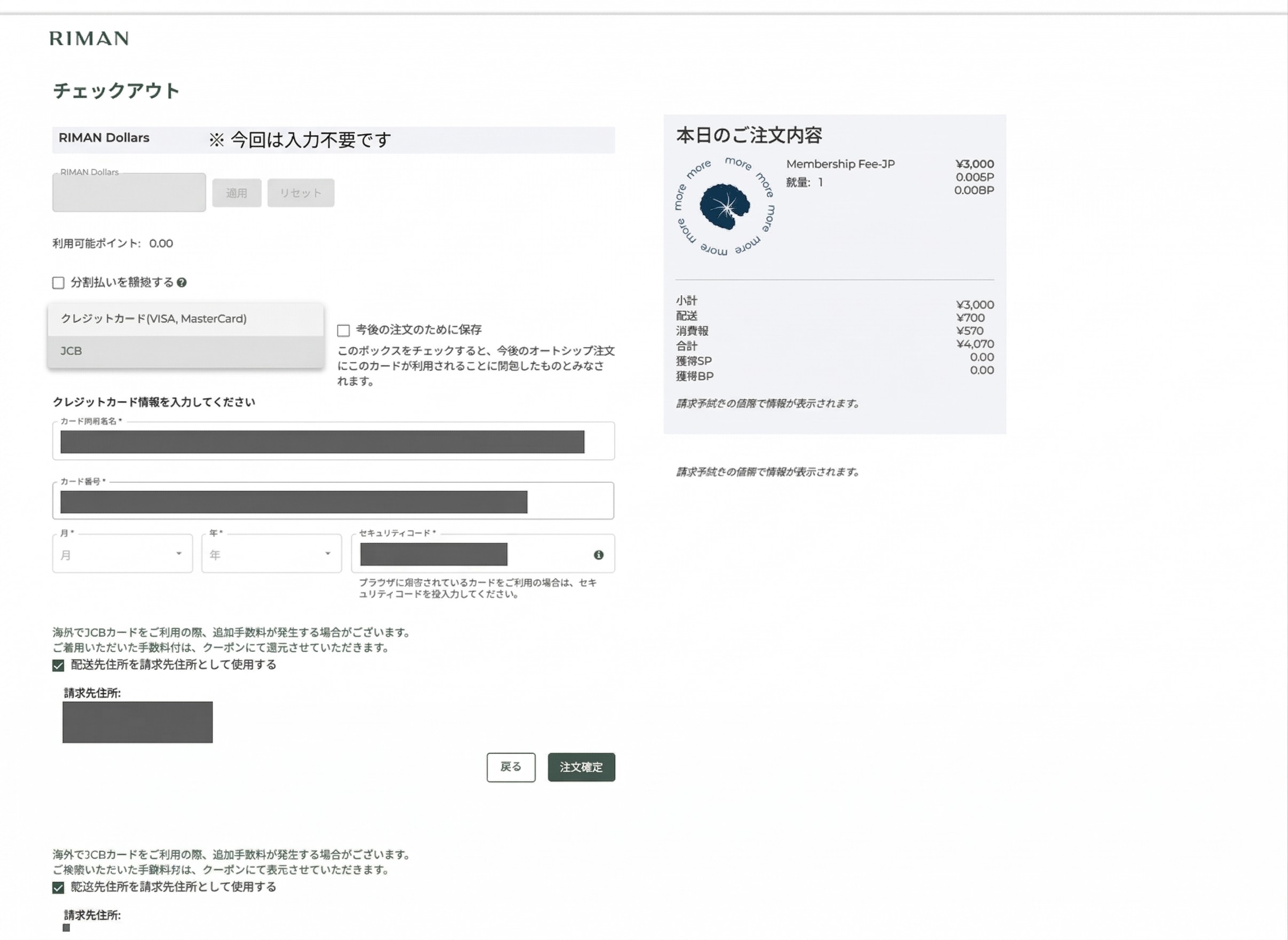Toggle the lower billing address checkbox at the page bottom
The width and height of the screenshot is (1288, 940).
pos(58,888)
